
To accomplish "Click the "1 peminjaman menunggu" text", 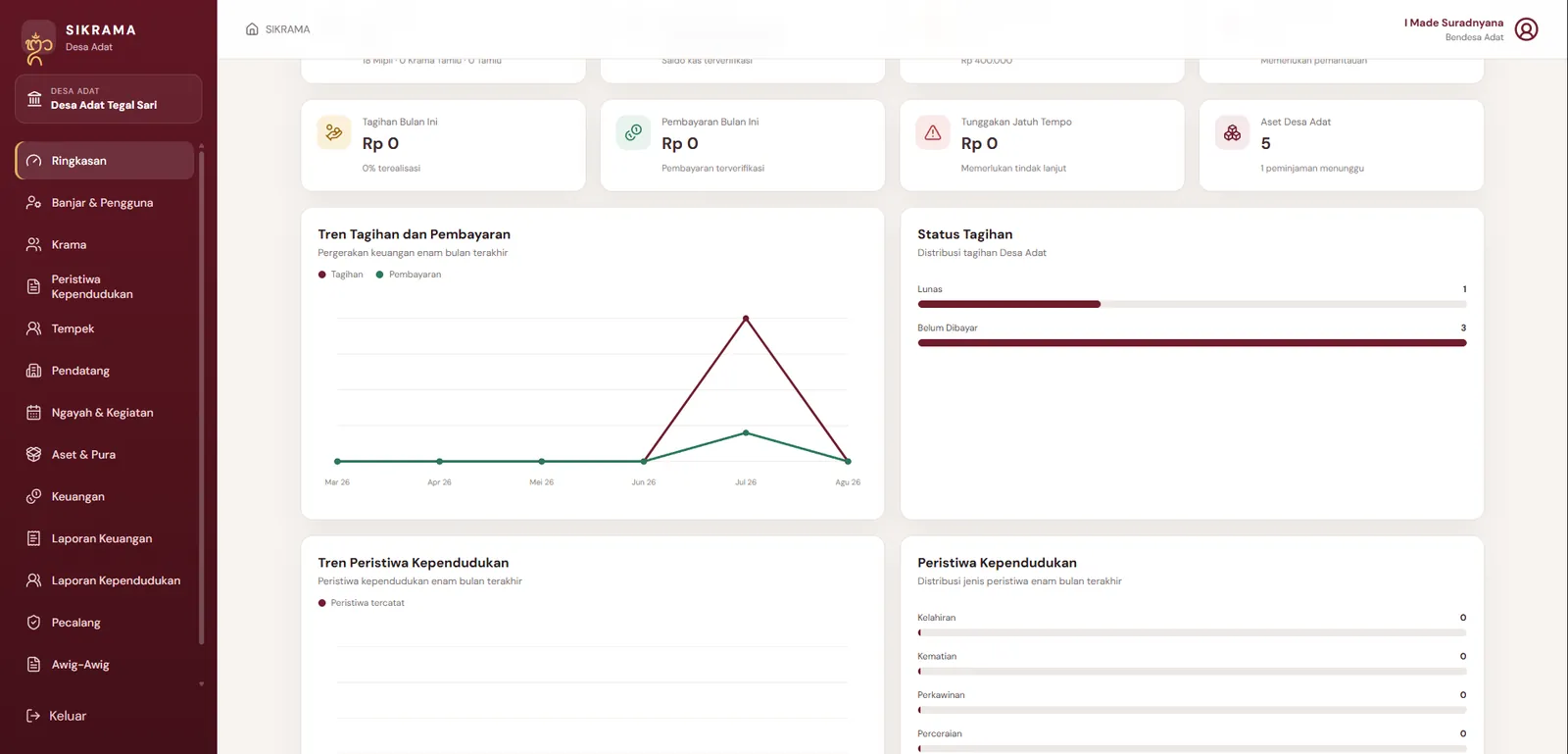I will point(1312,169).
